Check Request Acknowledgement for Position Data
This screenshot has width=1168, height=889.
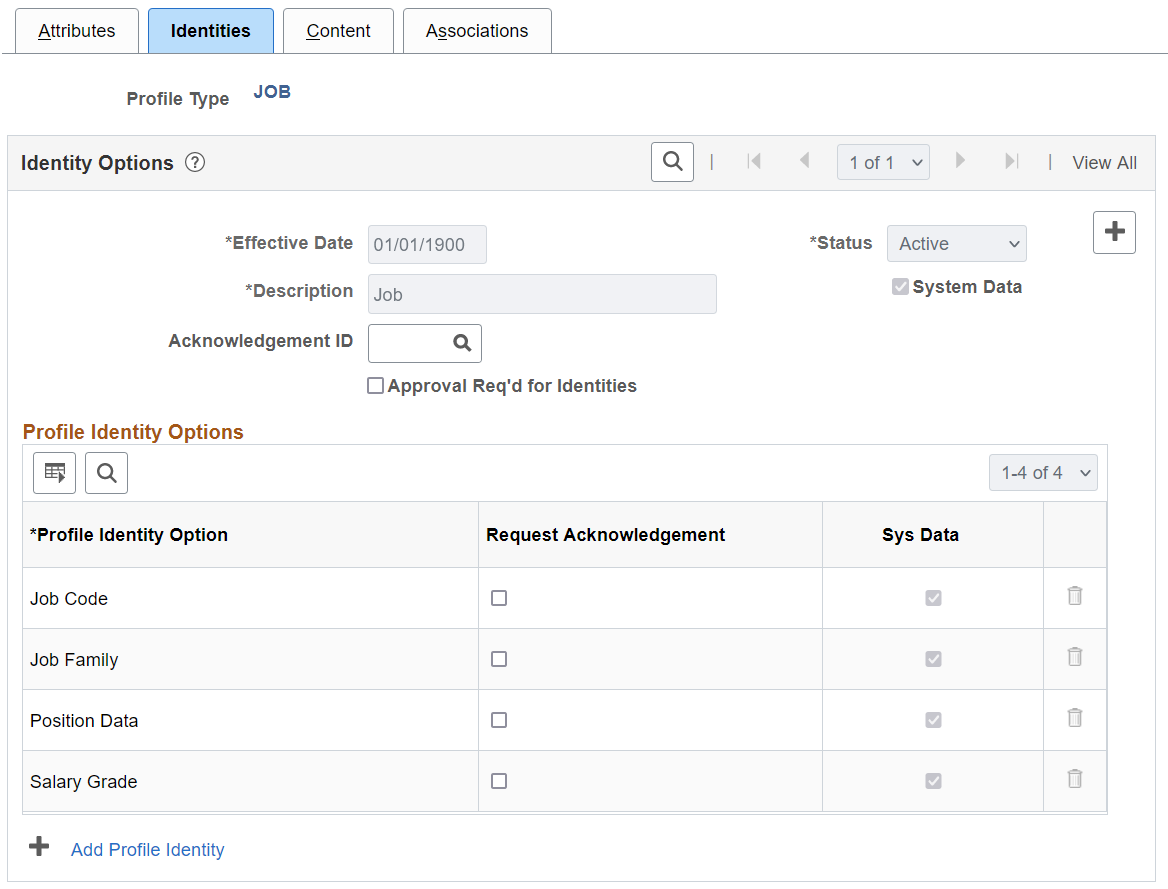tap(499, 720)
